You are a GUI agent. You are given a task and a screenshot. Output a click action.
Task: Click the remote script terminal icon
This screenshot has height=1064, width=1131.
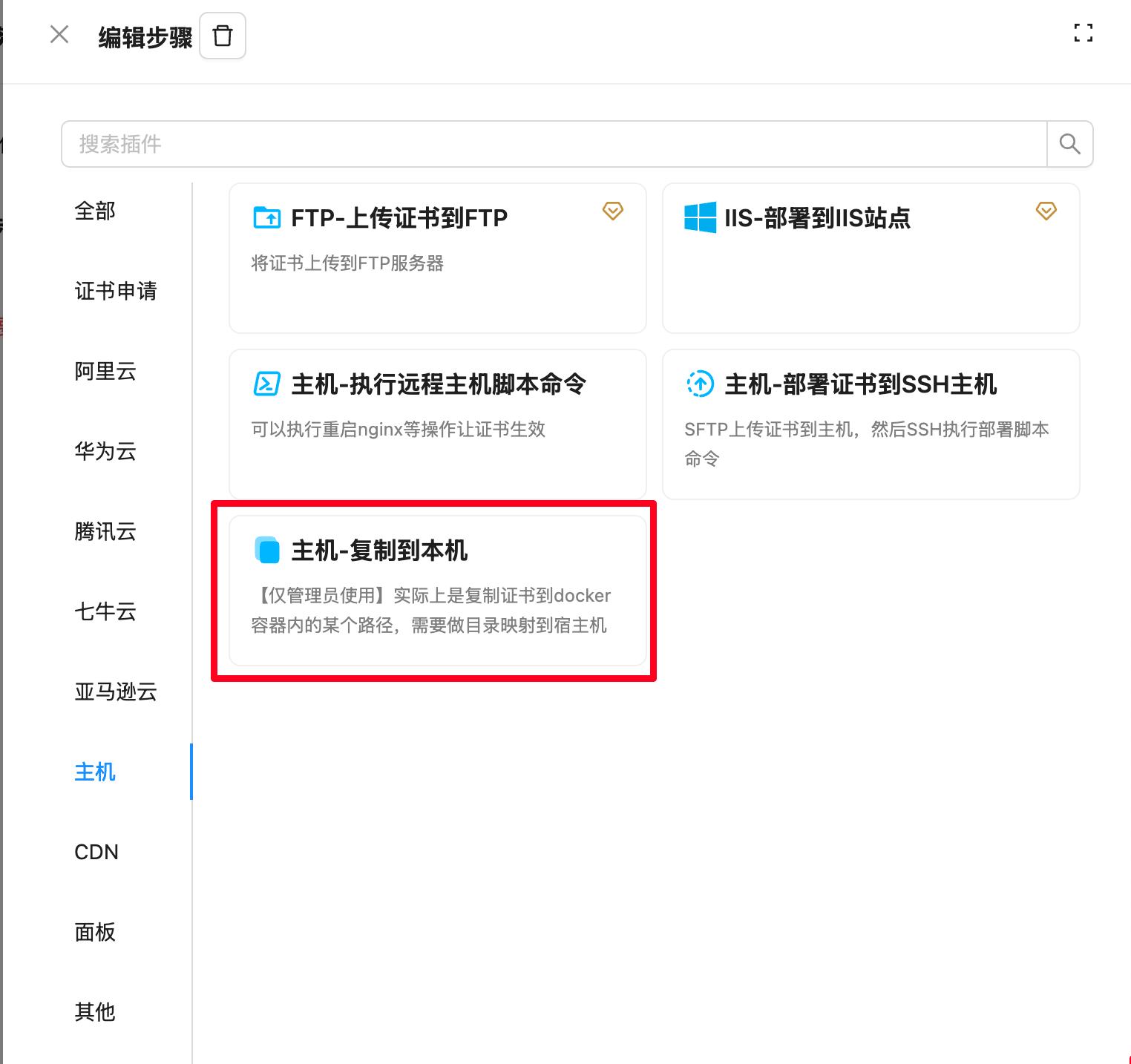tap(267, 384)
